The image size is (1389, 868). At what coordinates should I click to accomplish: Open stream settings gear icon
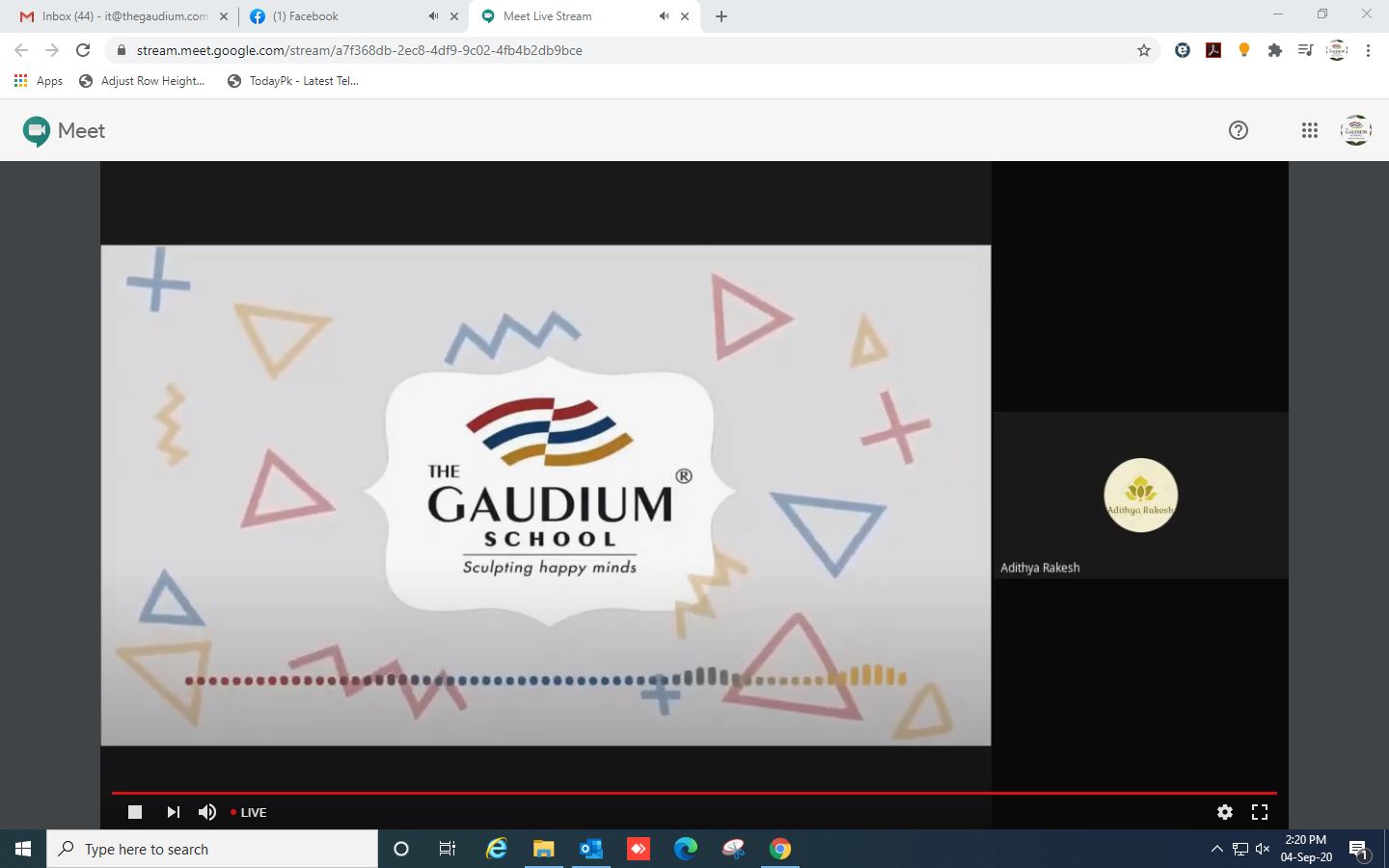click(1225, 812)
